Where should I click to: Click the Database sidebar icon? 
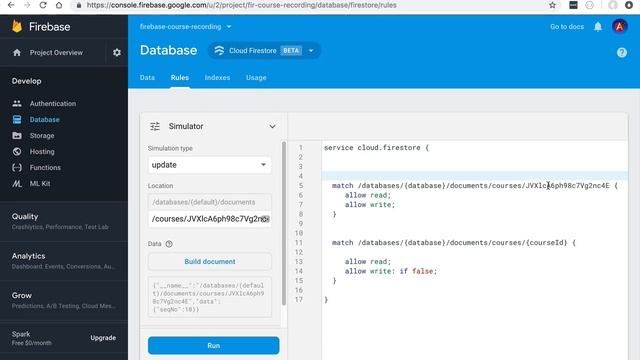pyautogui.click(x=17, y=120)
